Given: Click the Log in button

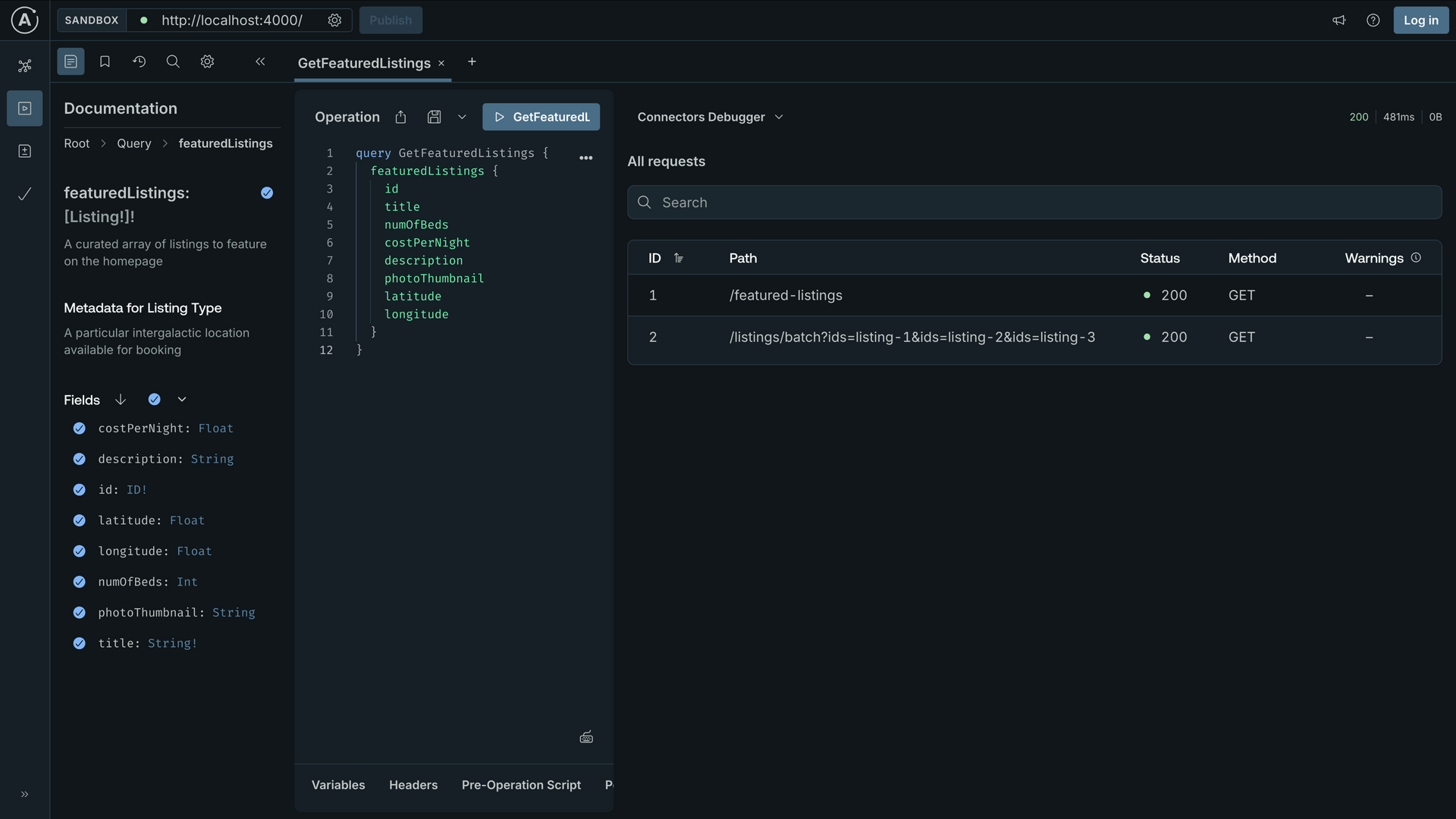Looking at the screenshot, I should [x=1421, y=20].
